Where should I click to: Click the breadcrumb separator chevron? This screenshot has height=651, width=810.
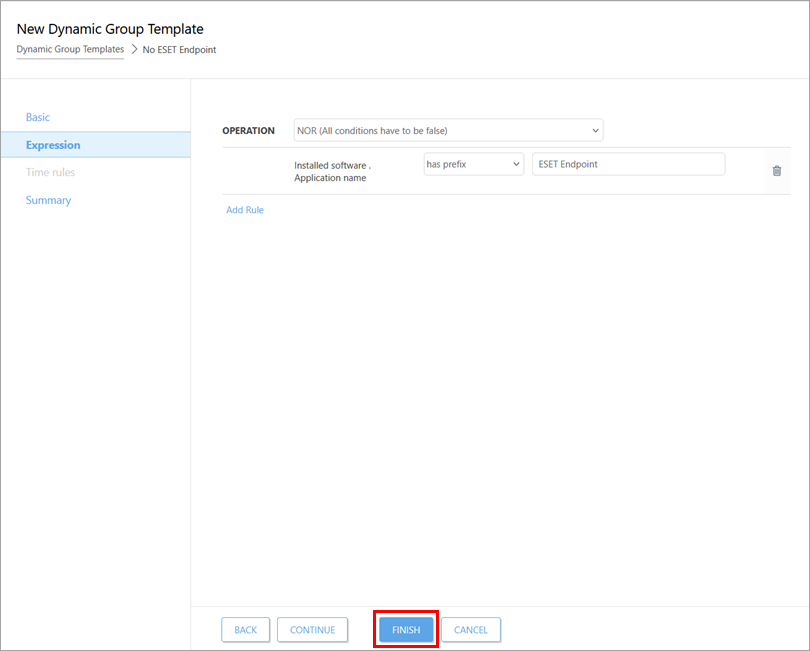134,49
